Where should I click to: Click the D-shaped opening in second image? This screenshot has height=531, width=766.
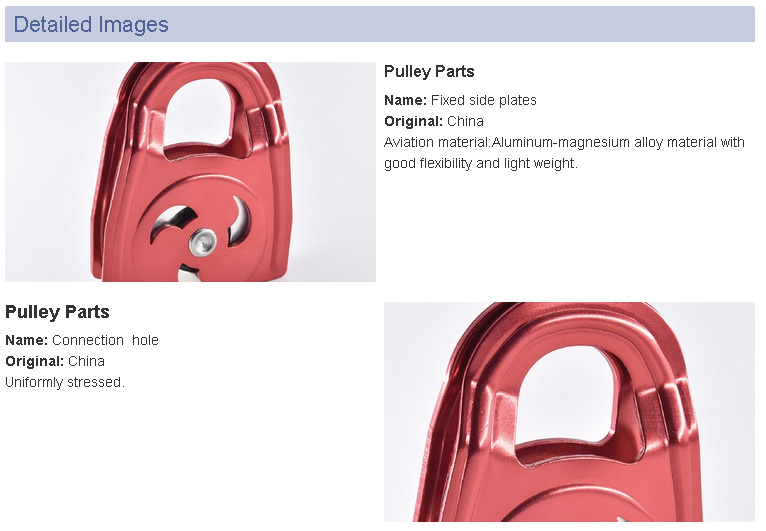(x=567, y=398)
